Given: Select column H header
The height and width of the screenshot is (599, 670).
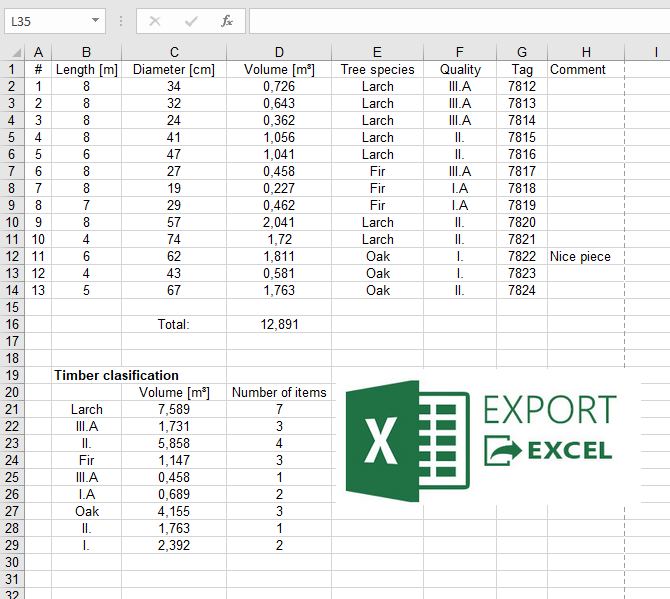Looking at the screenshot, I should (x=586, y=52).
